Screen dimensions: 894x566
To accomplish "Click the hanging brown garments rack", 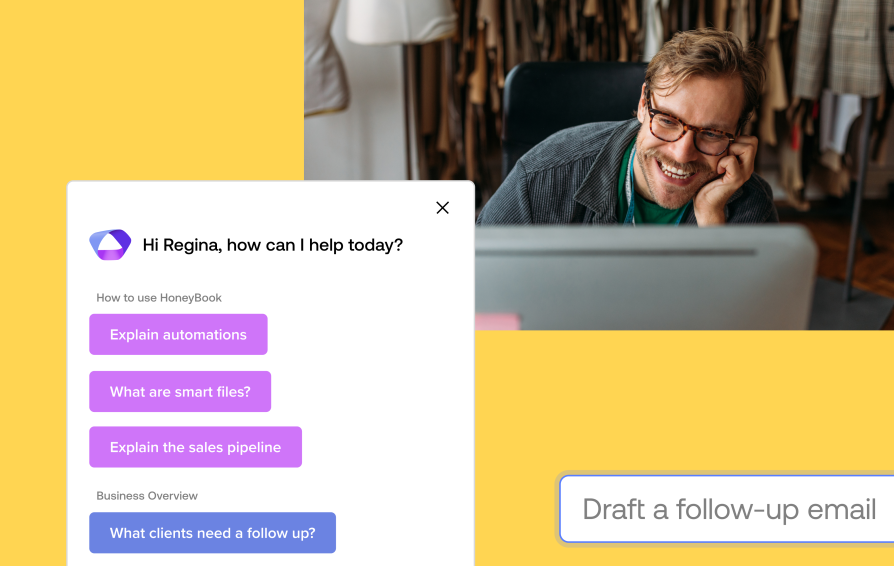I will [x=542, y=34].
